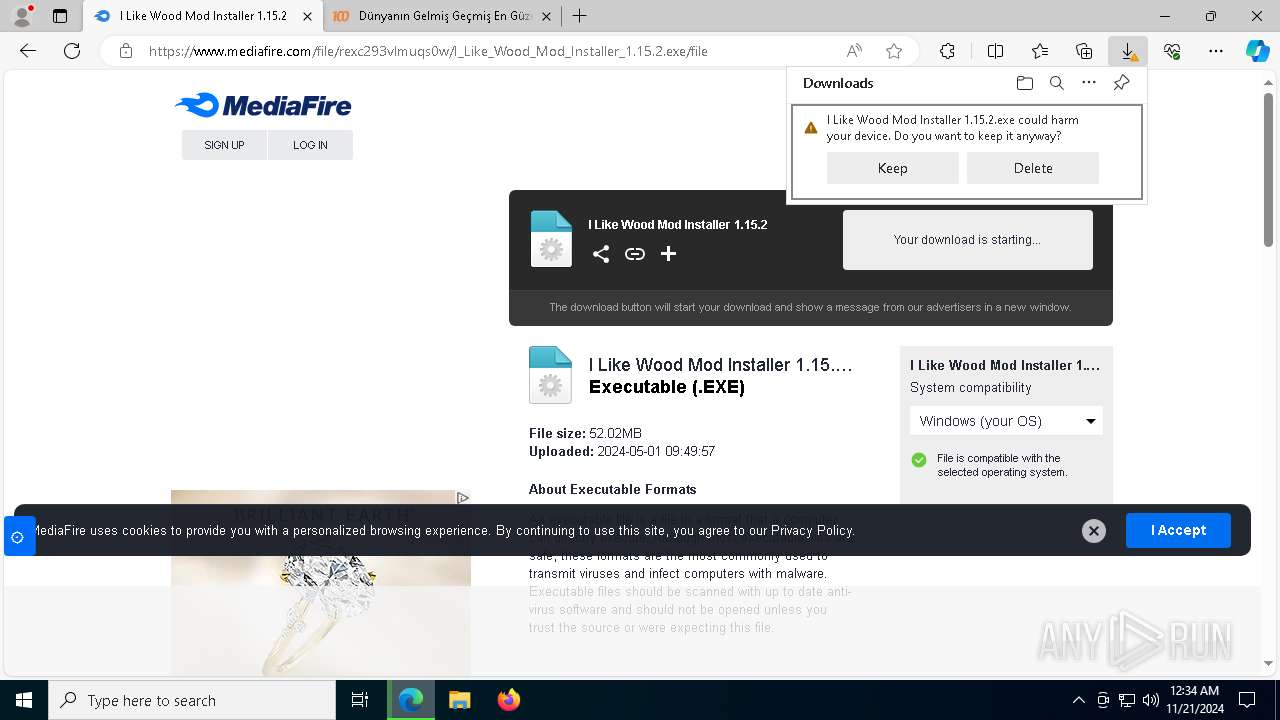Image resolution: width=1280 pixels, height=720 pixels.
Task: Open notification center icon
Action: tap(1247, 700)
